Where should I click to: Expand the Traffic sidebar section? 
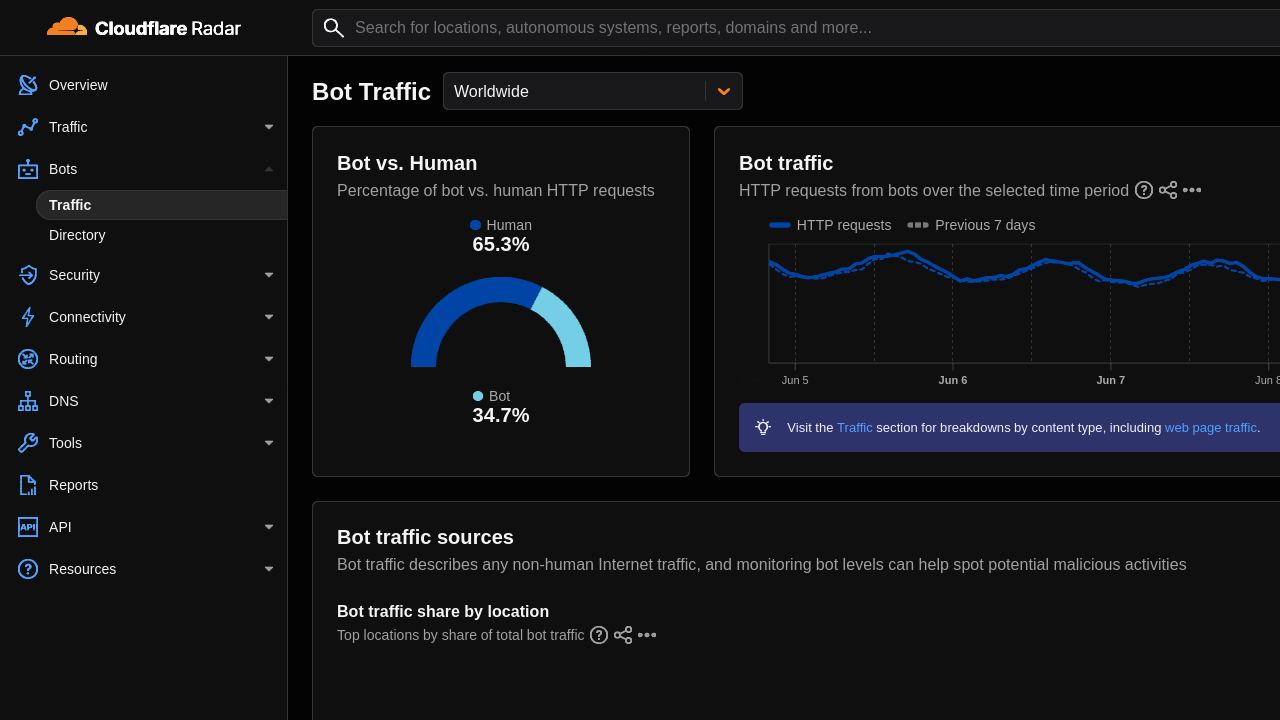pos(269,127)
